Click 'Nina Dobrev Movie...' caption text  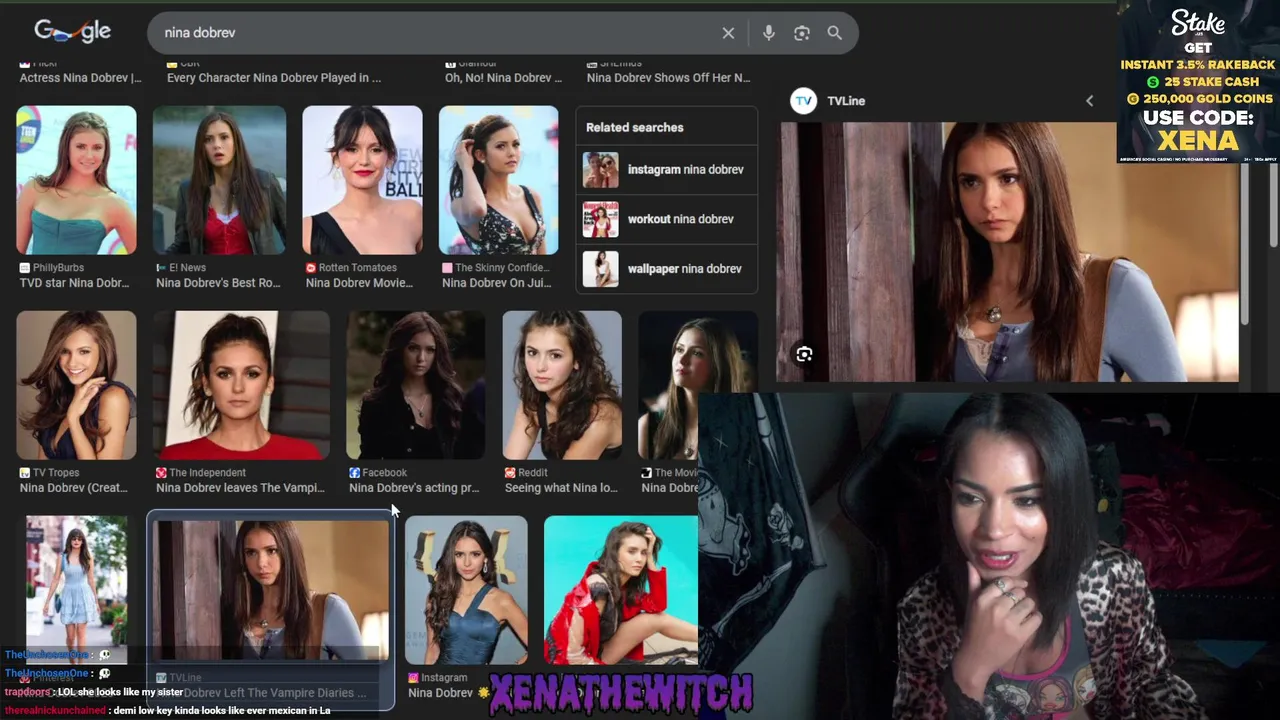[x=359, y=283]
